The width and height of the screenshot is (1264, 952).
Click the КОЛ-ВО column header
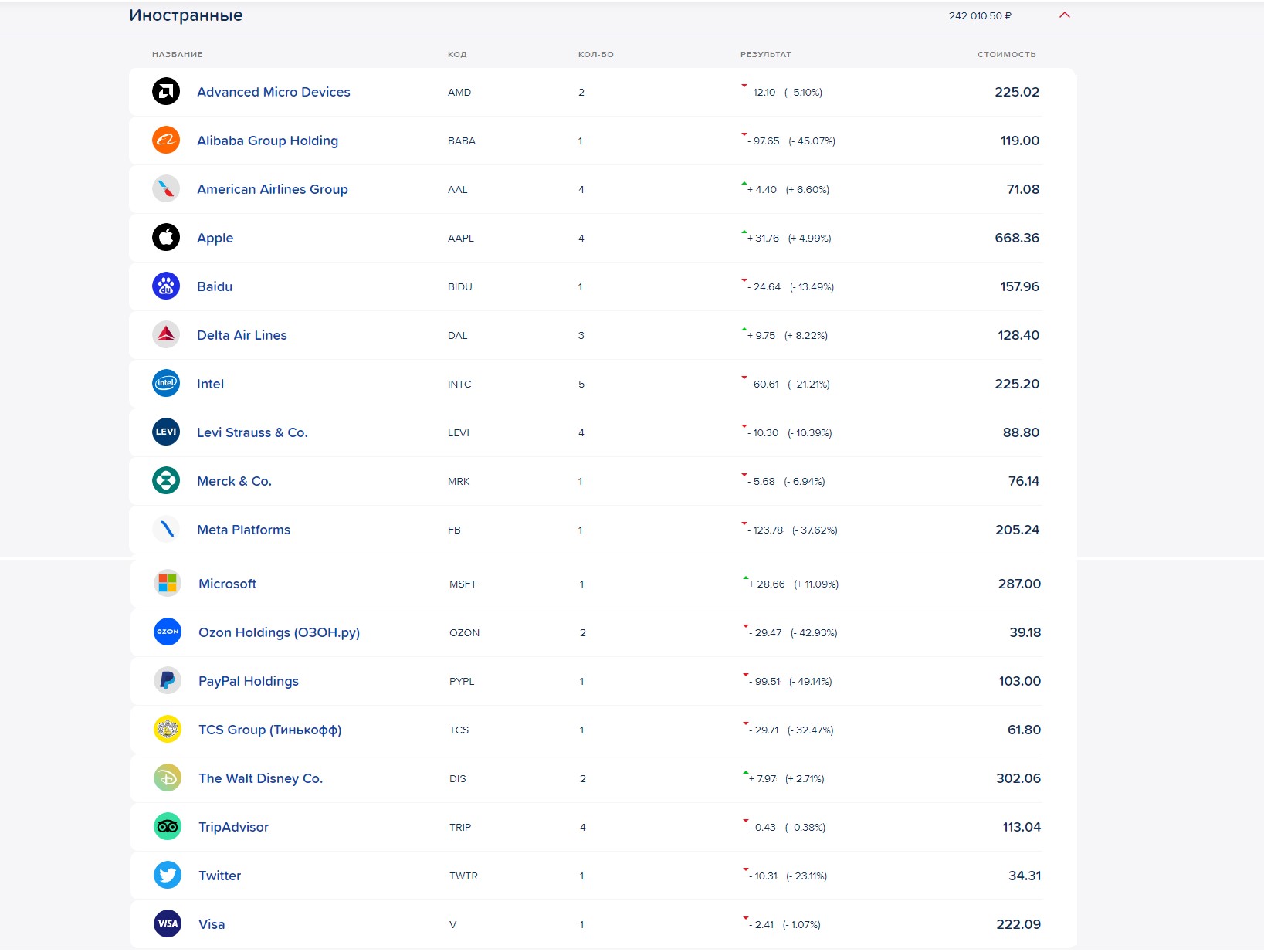595,55
